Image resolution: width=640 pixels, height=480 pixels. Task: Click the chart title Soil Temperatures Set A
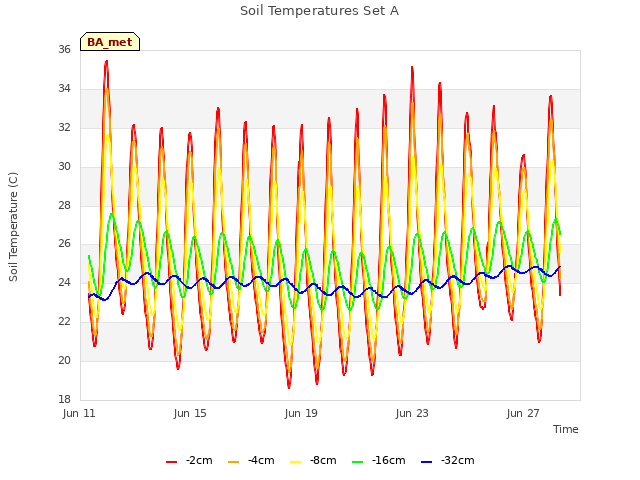[x=319, y=11]
